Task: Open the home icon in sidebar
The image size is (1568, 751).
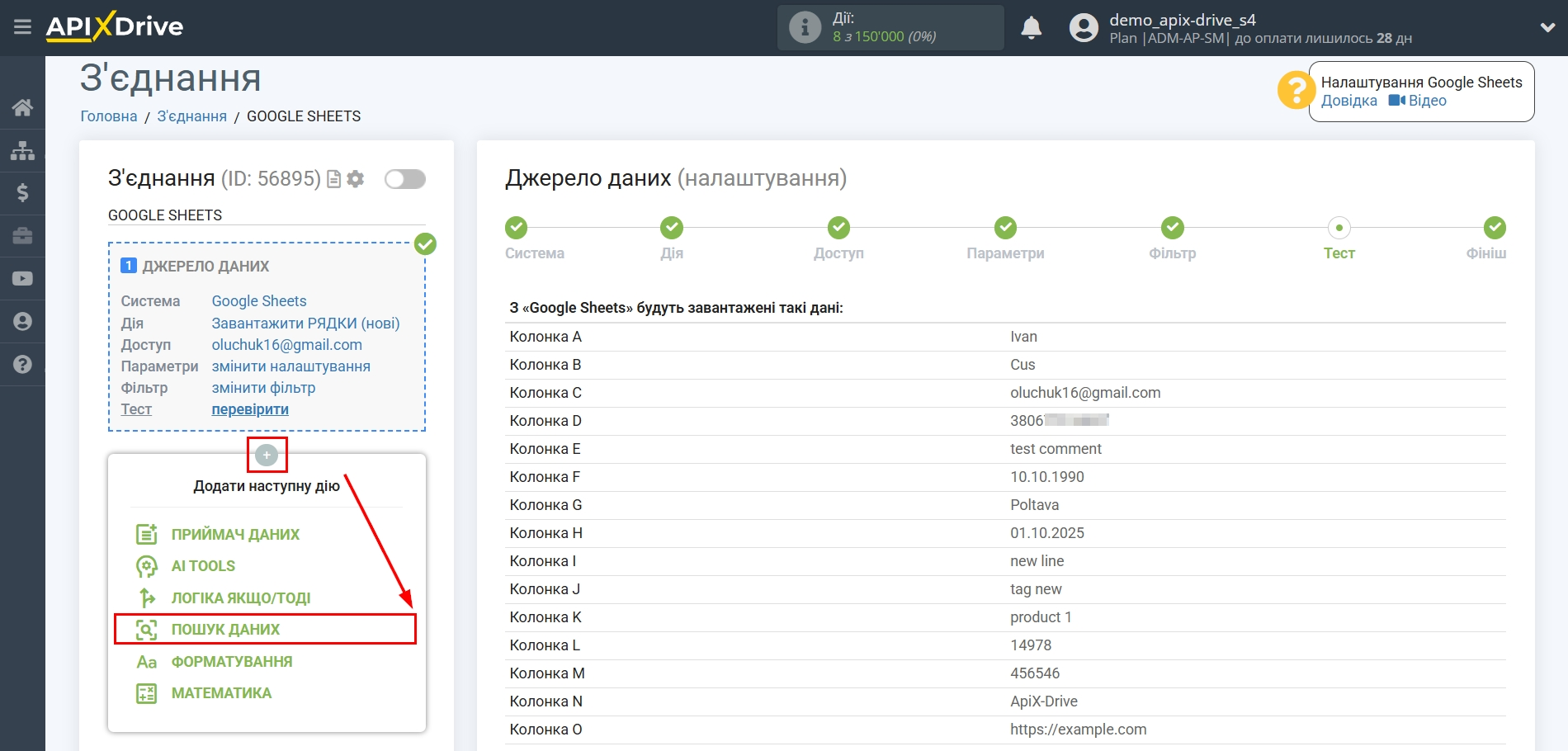Action: [22, 107]
